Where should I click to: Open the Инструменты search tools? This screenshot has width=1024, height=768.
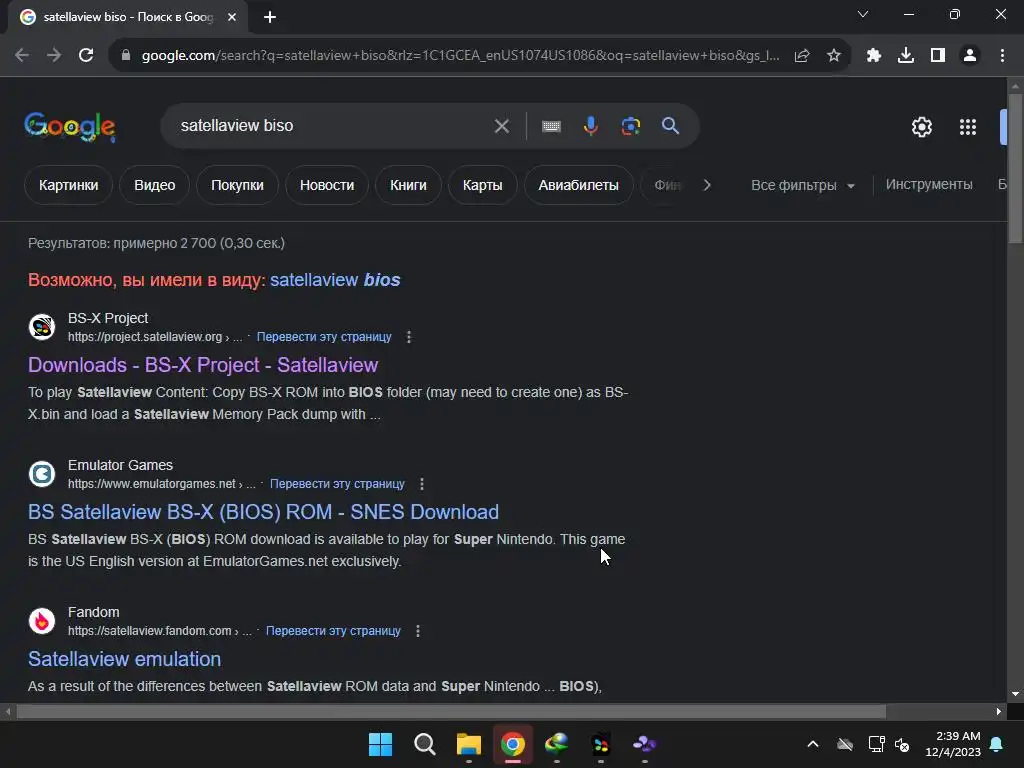[929, 185]
